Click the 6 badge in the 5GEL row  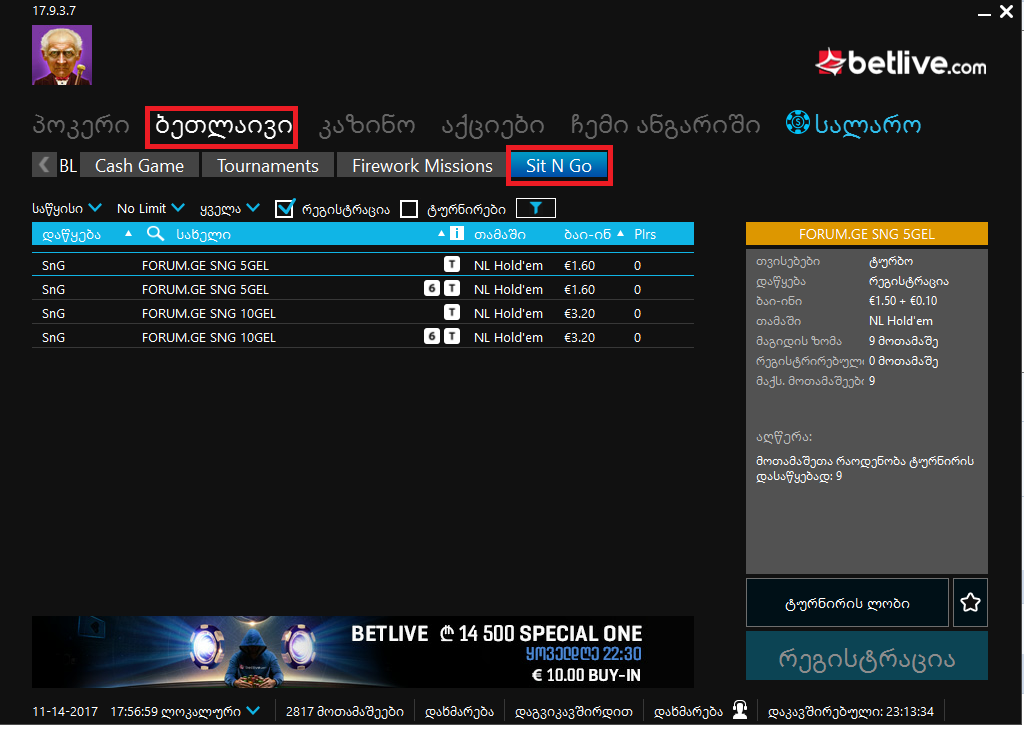pos(432,288)
